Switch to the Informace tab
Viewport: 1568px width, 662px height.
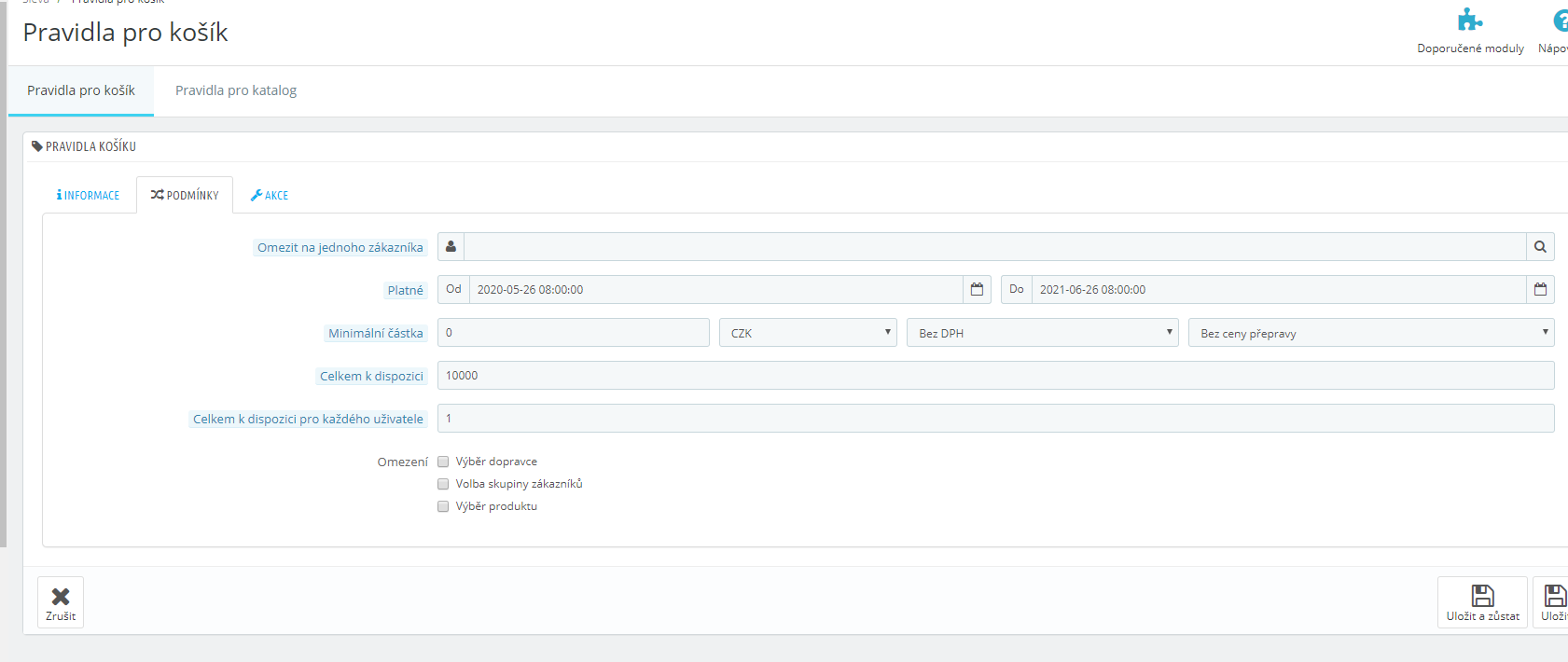(x=88, y=196)
